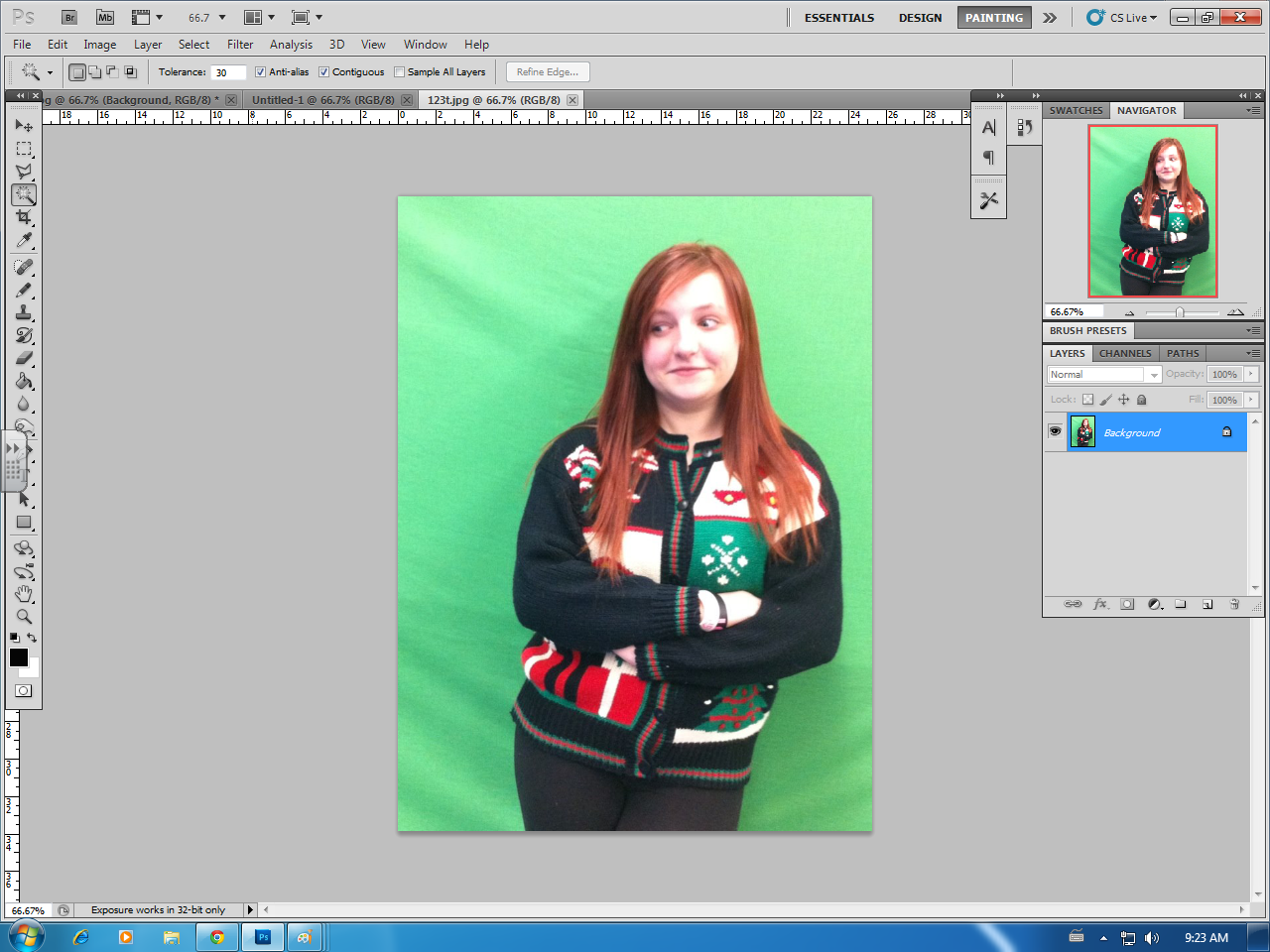This screenshot has width=1270, height=952.
Task: Enable Sample All Layers checkbox
Action: 399,71
